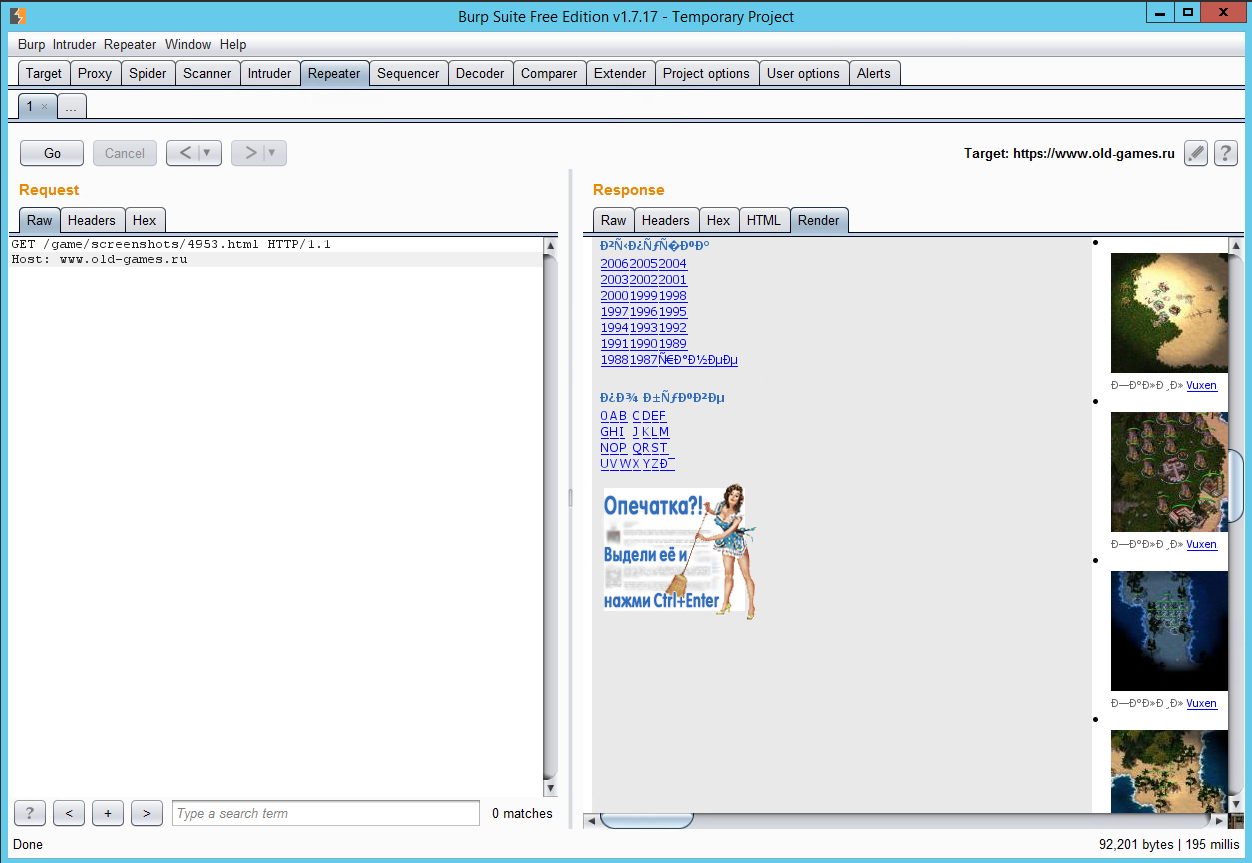
Task: Select the response HTML view tab
Action: [763, 220]
